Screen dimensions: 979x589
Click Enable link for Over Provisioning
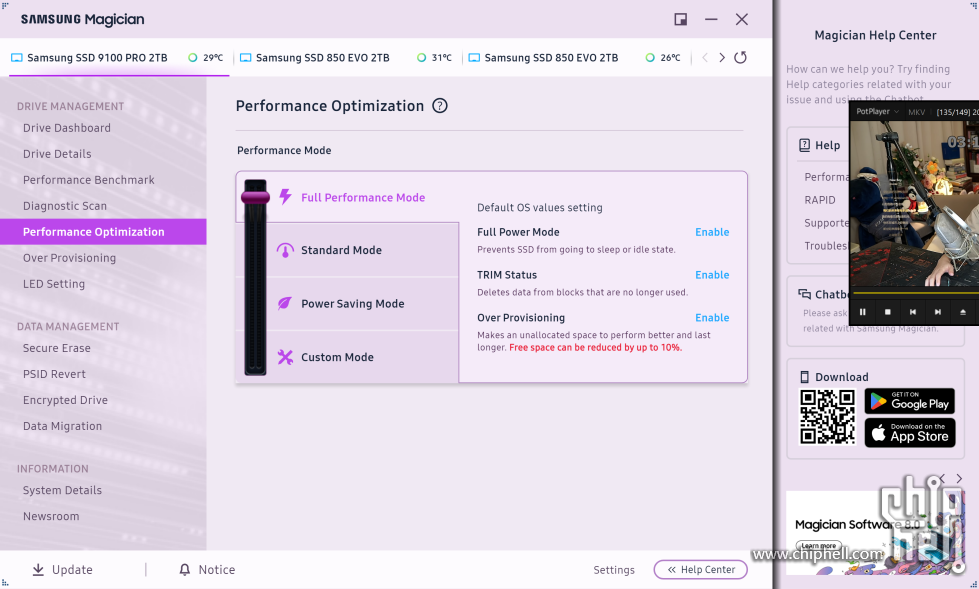pos(712,317)
